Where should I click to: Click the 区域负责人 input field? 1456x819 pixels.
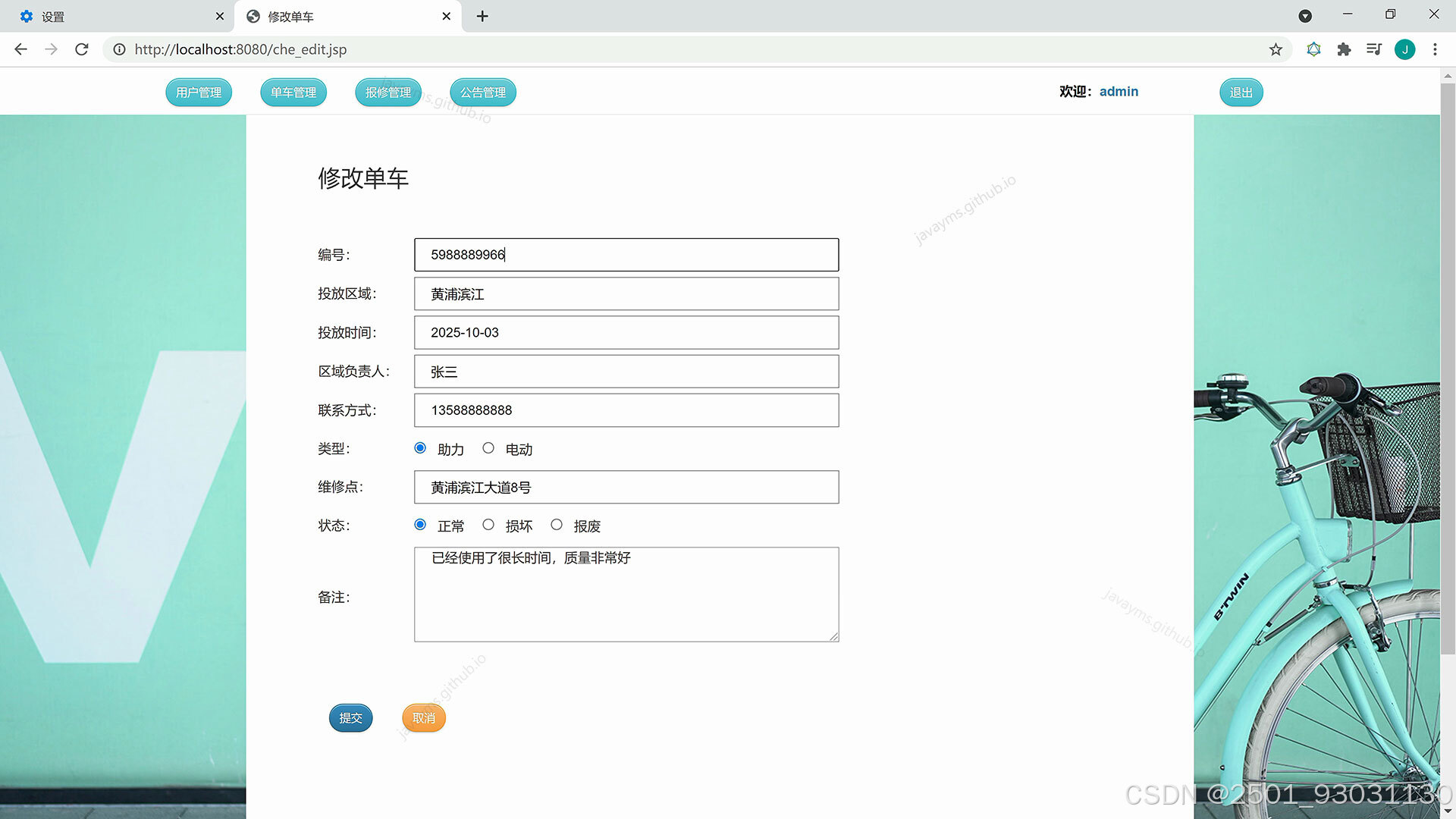(x=626, y=372)
